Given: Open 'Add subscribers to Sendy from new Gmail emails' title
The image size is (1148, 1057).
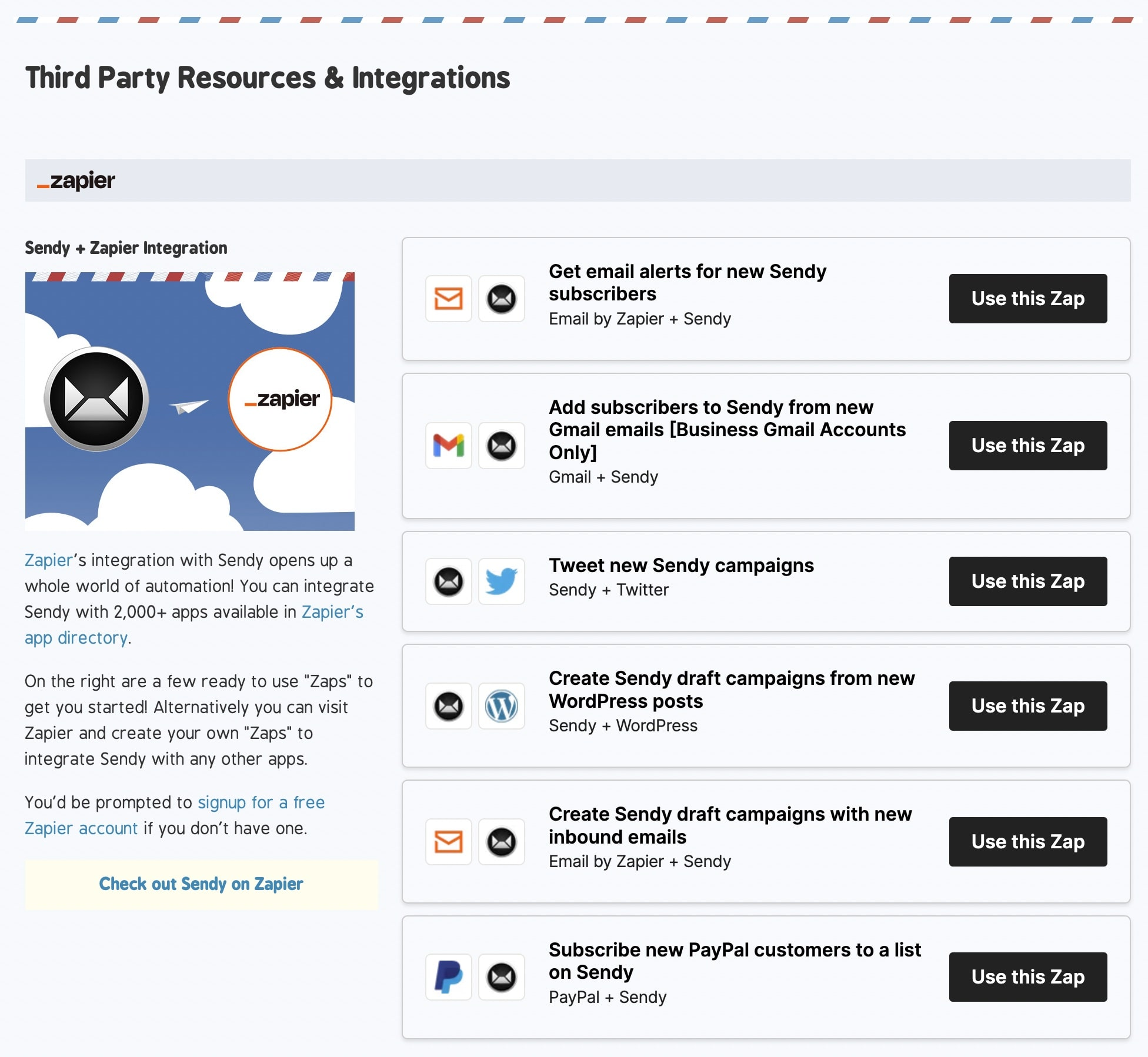Looking at the screenshot, I should click(727, 430).
